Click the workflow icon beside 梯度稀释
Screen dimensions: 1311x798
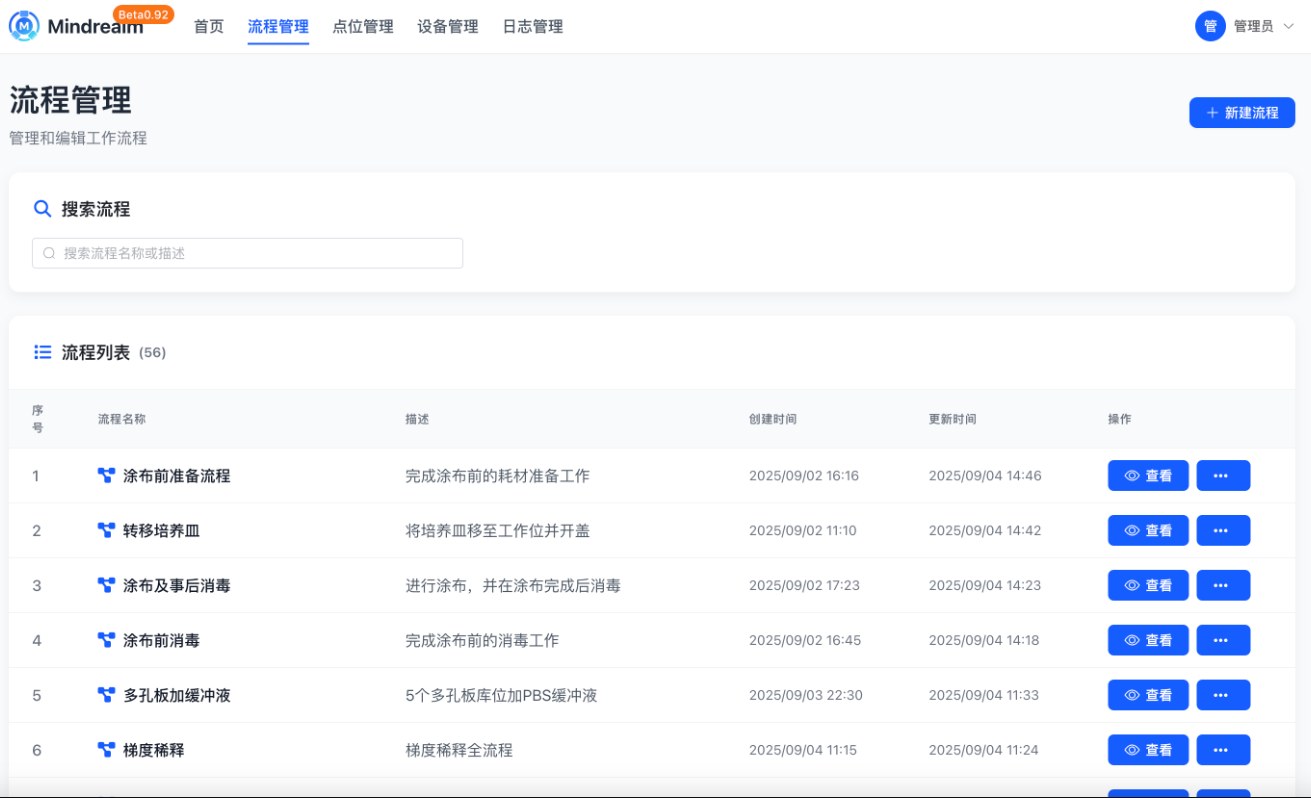pyautogui.click(x=106, y=749)
